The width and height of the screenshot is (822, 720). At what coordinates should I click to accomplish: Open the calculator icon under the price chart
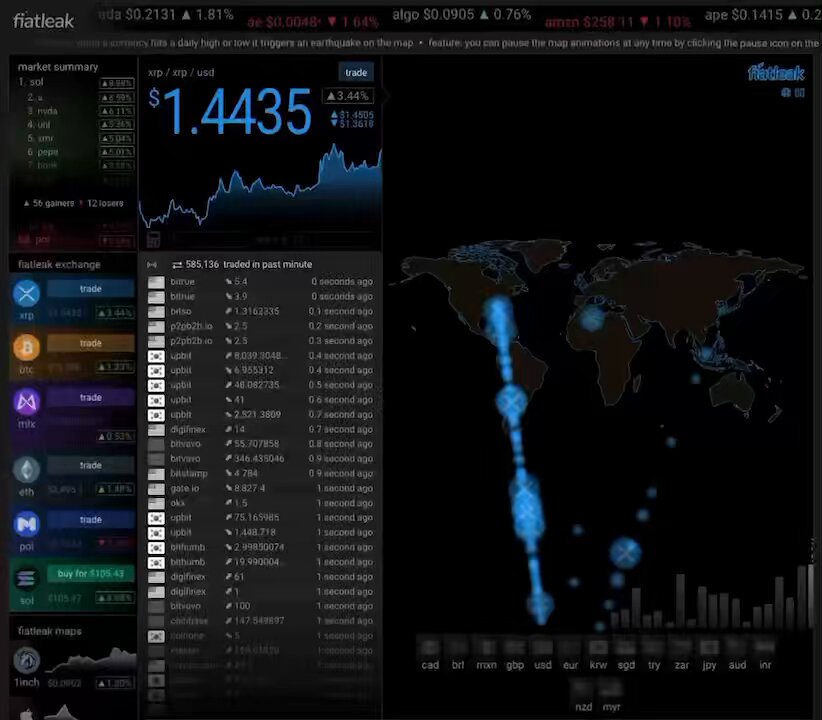(153, 240)
